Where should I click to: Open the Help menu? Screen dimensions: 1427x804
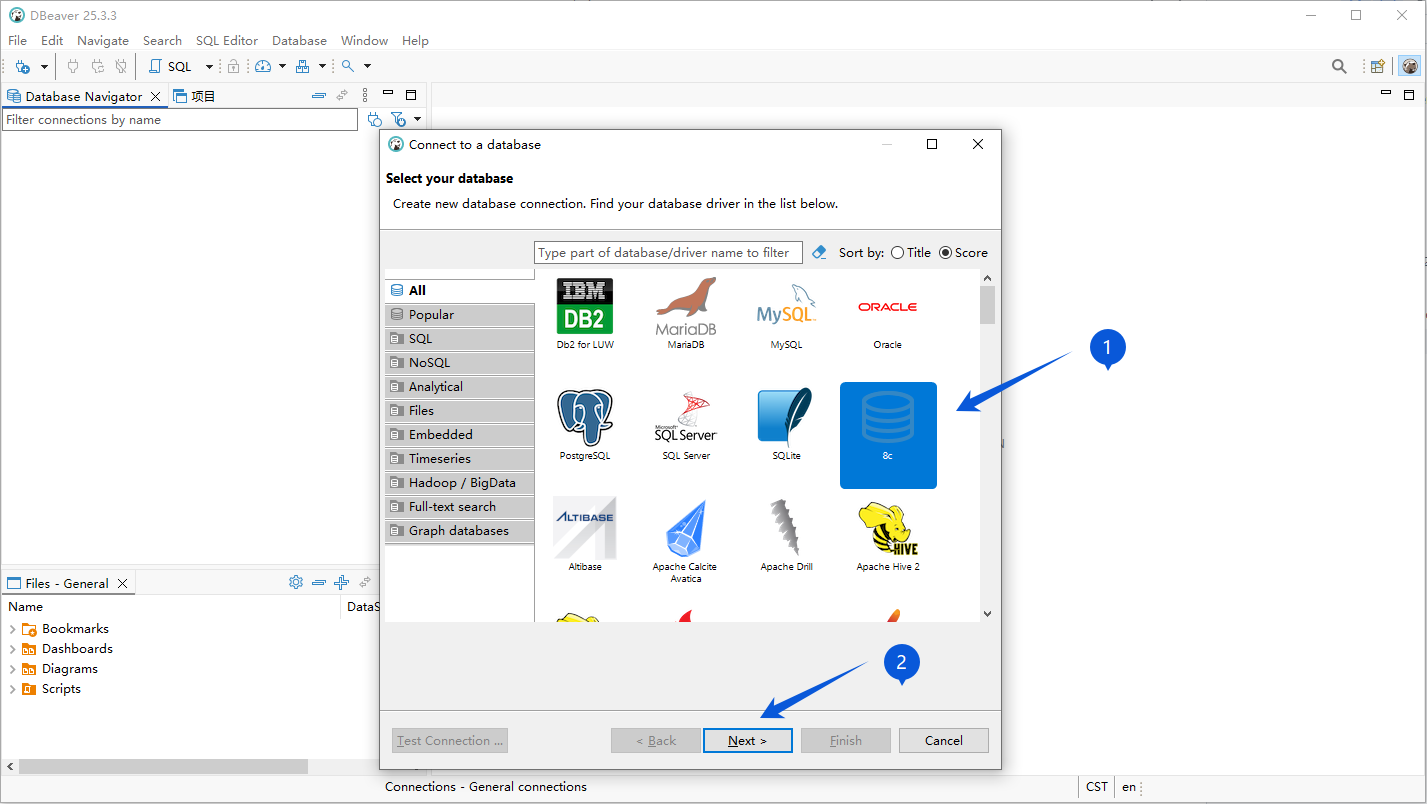pyautogui.click(x=415, y=41)
